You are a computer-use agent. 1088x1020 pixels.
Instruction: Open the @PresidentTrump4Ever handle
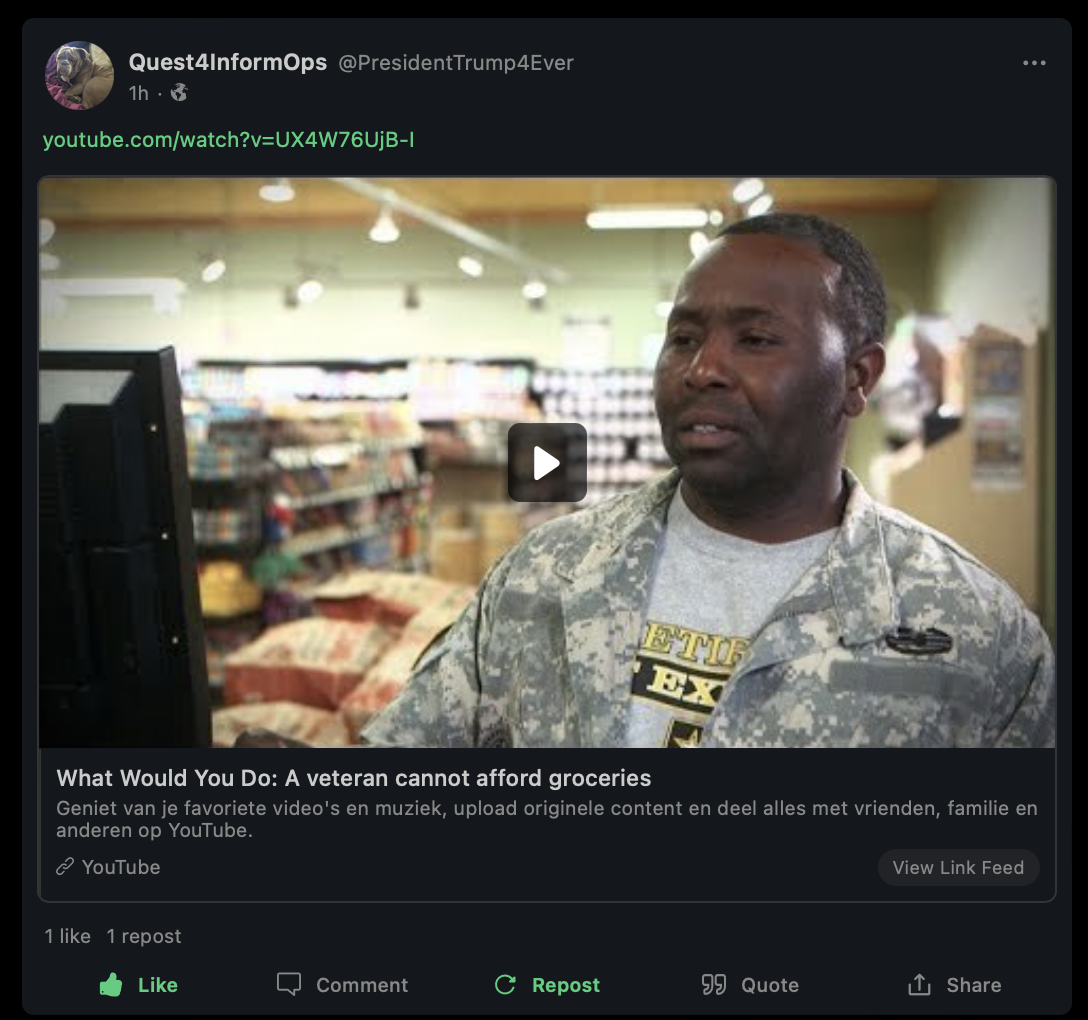456,63
